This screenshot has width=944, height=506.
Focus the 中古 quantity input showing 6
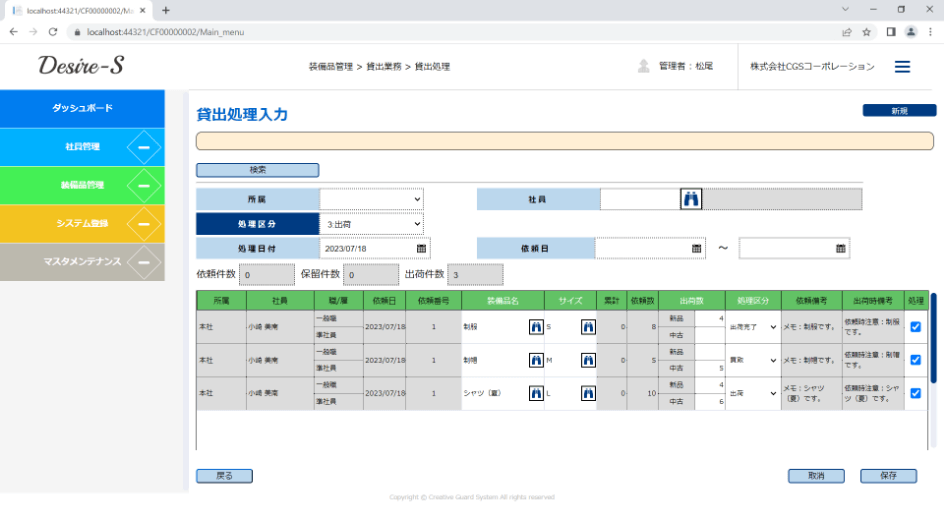click(x=710, y=401)
